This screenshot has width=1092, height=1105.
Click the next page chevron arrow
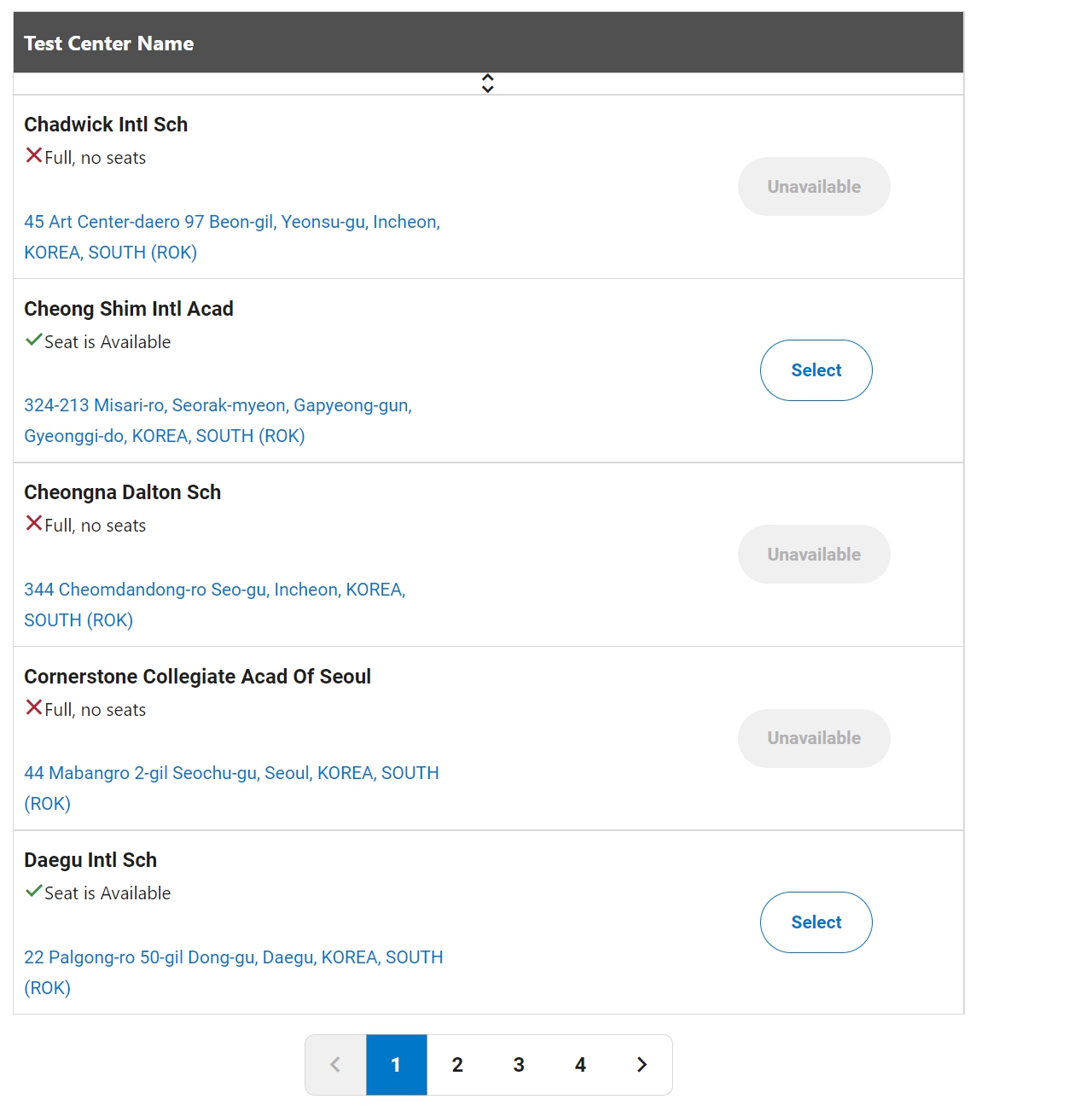pos(642,1065)
